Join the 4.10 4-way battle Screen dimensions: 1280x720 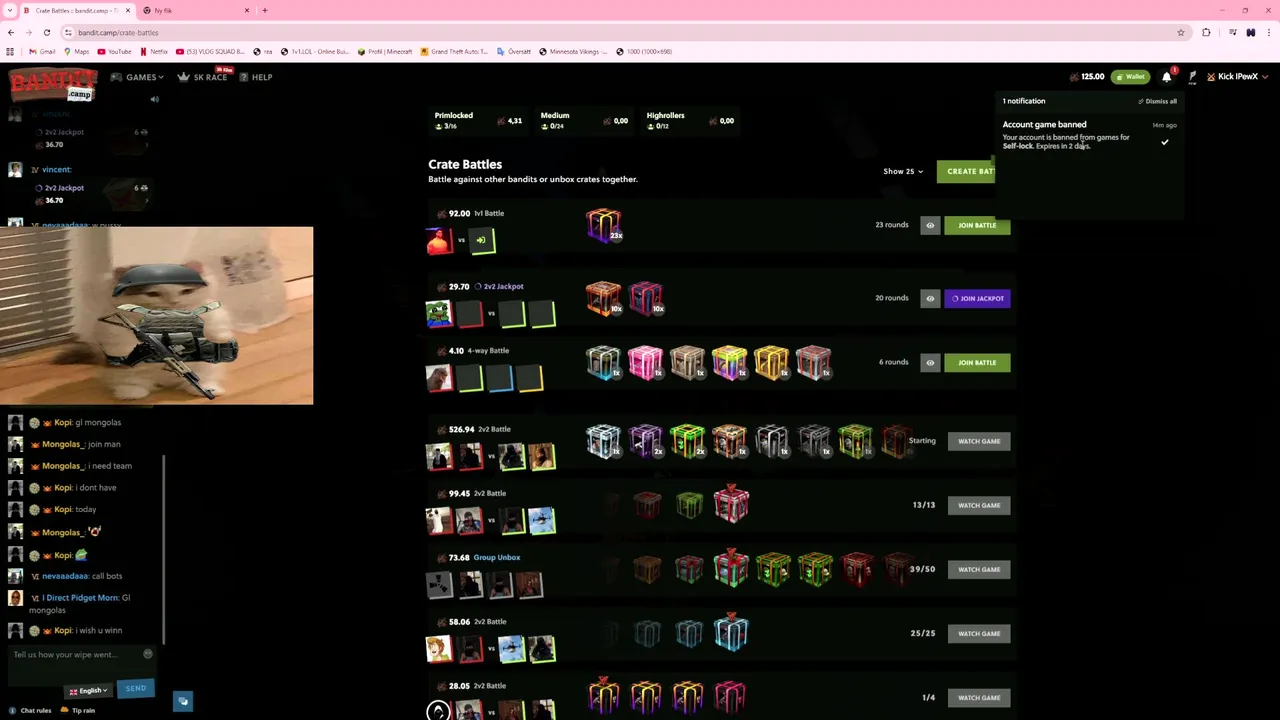click(x=977, y=362)
